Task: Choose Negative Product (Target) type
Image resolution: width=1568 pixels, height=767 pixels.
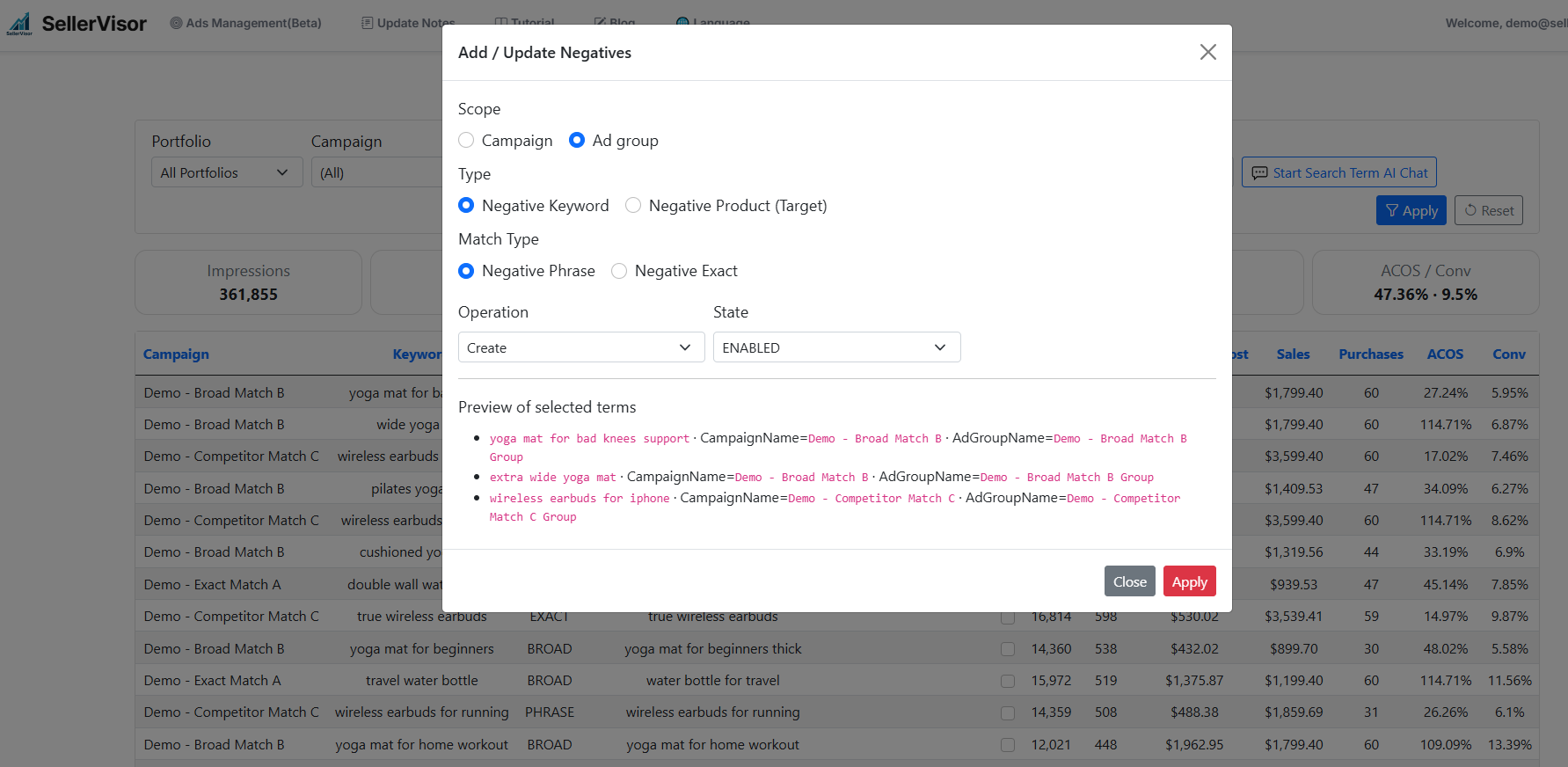Action: click(633, 206)
